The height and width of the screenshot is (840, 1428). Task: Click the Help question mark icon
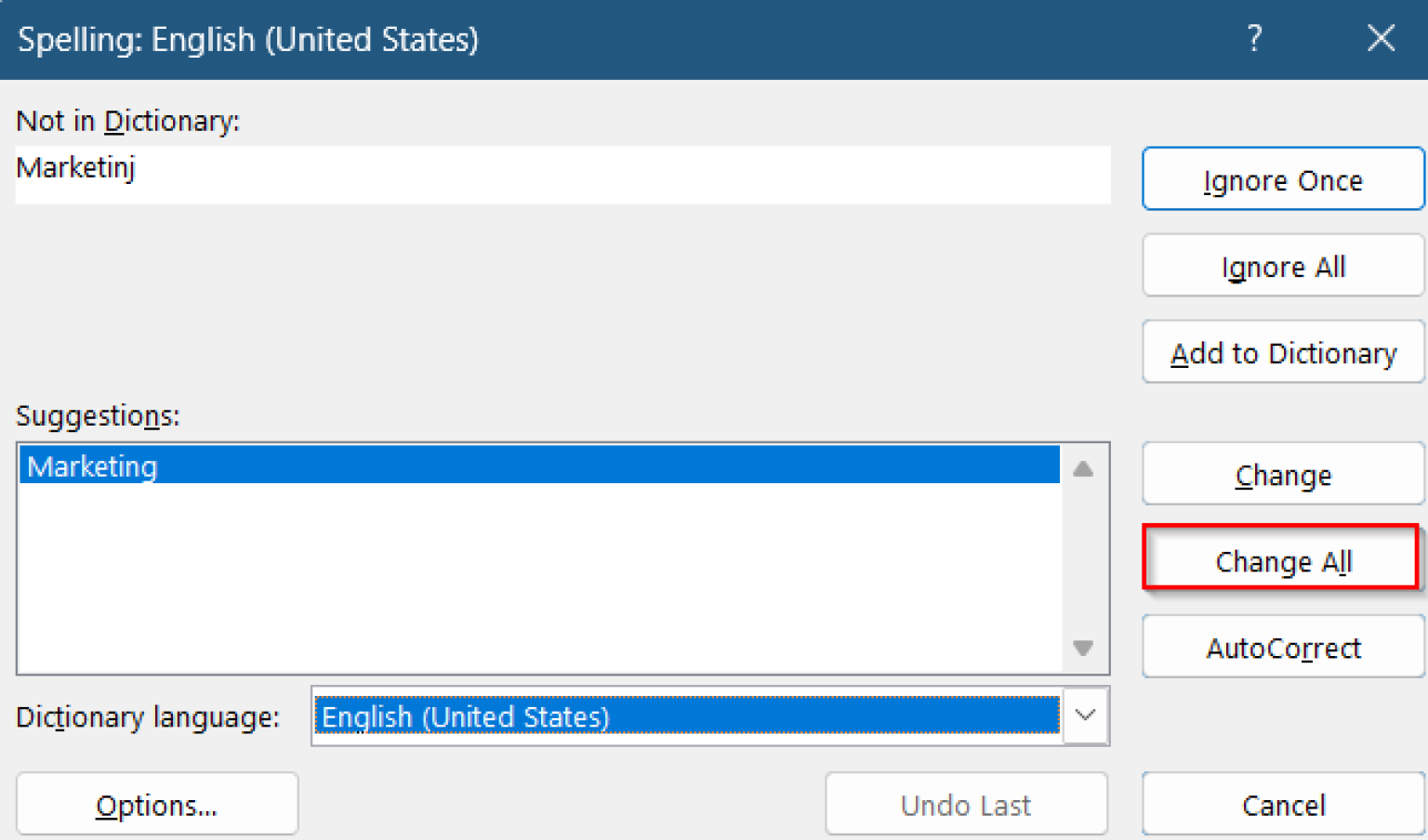click(1254, 39)
